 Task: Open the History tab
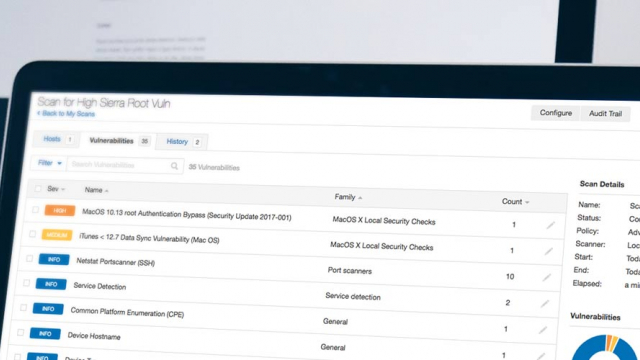(x=183, y=142)
